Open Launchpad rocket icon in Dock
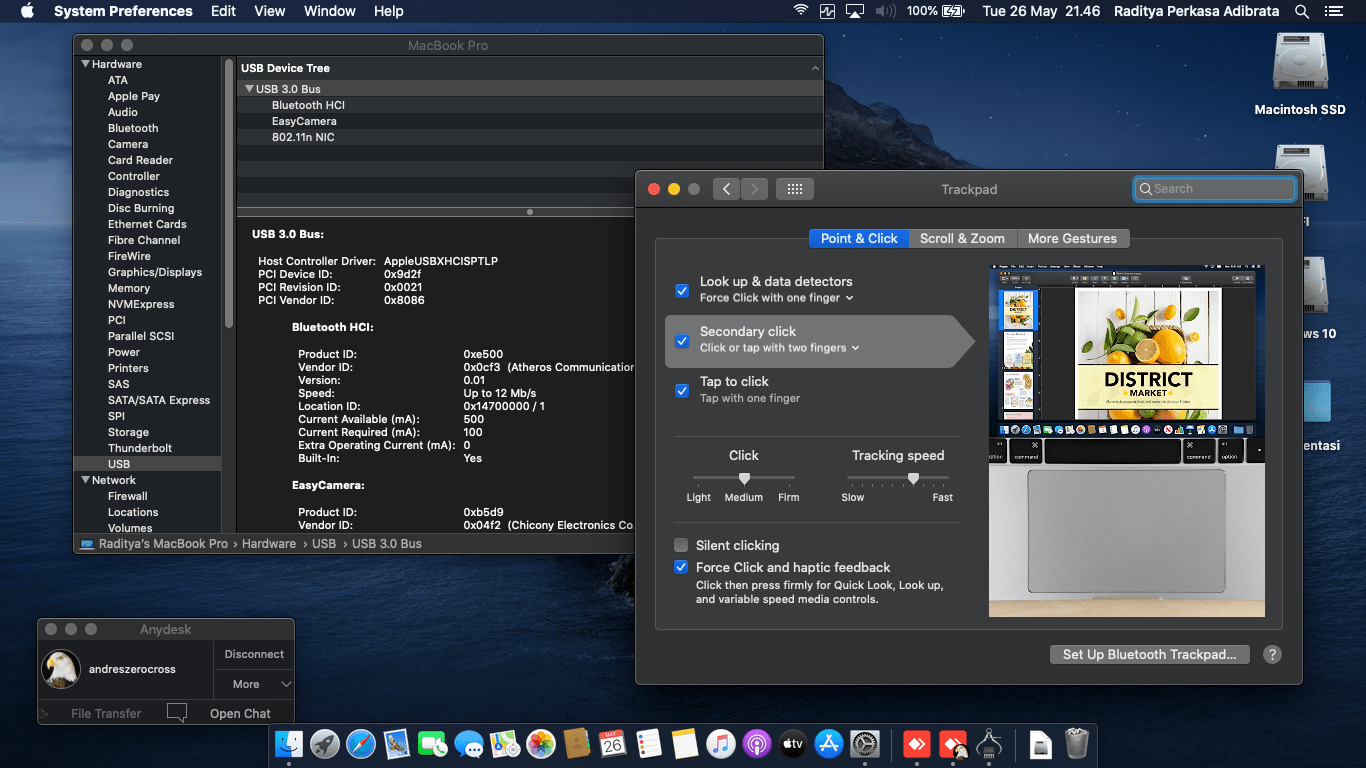This screenshot has width=1366, height=768. tap(325, 744)
